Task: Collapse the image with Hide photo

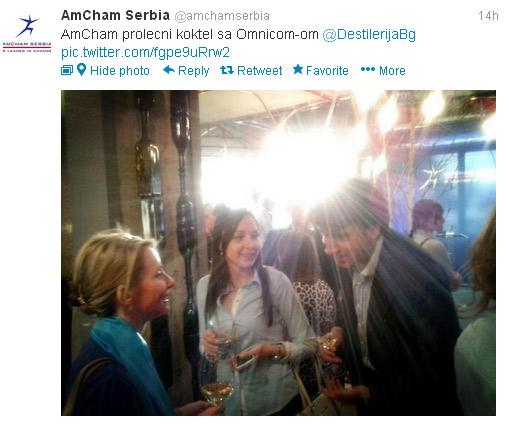Action: pyautogui.click(x=120, y=71)
